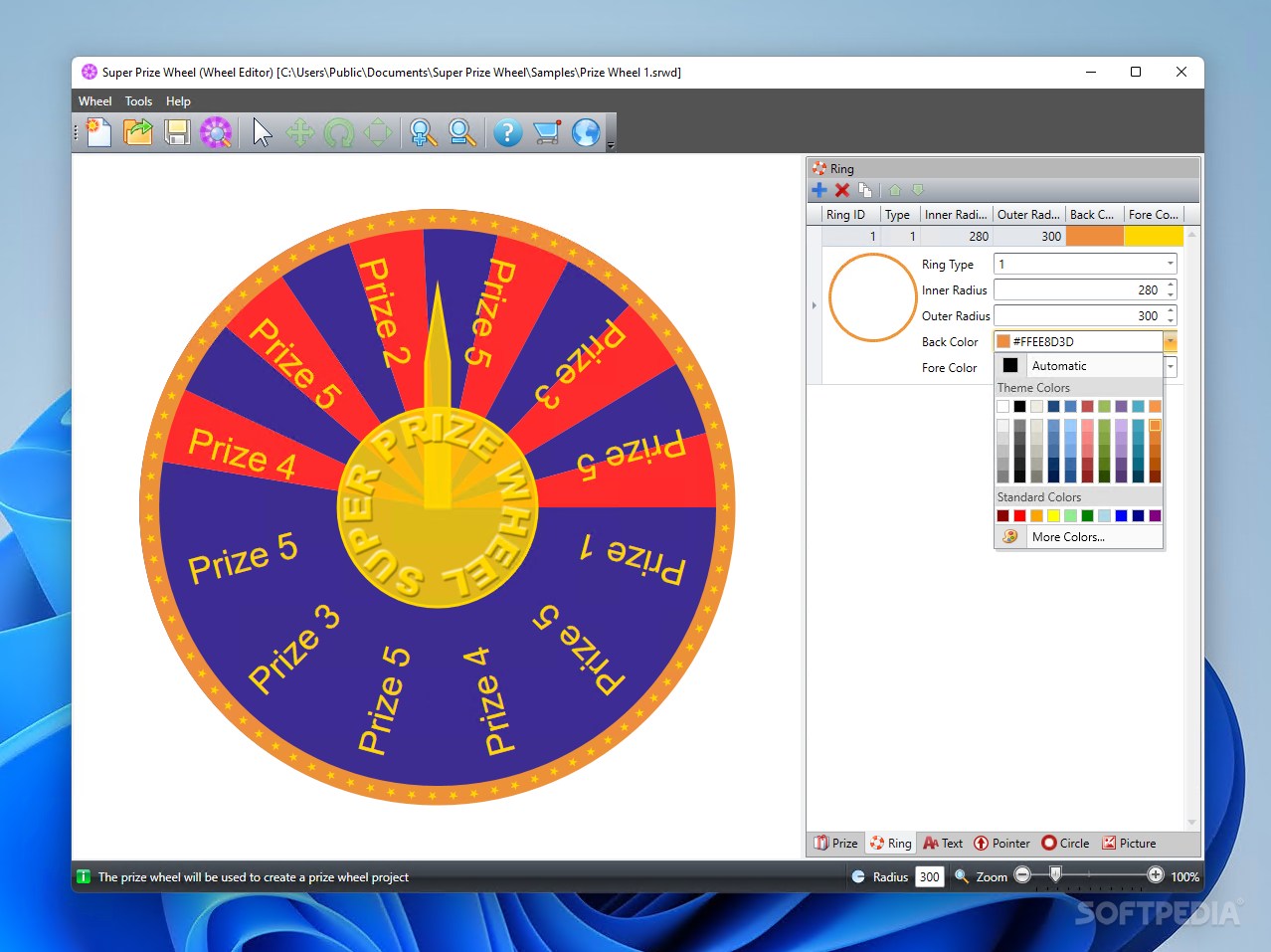Switch to the Picture tab
Viewport: 1271px width, 952px height.
click(1129, 844)
